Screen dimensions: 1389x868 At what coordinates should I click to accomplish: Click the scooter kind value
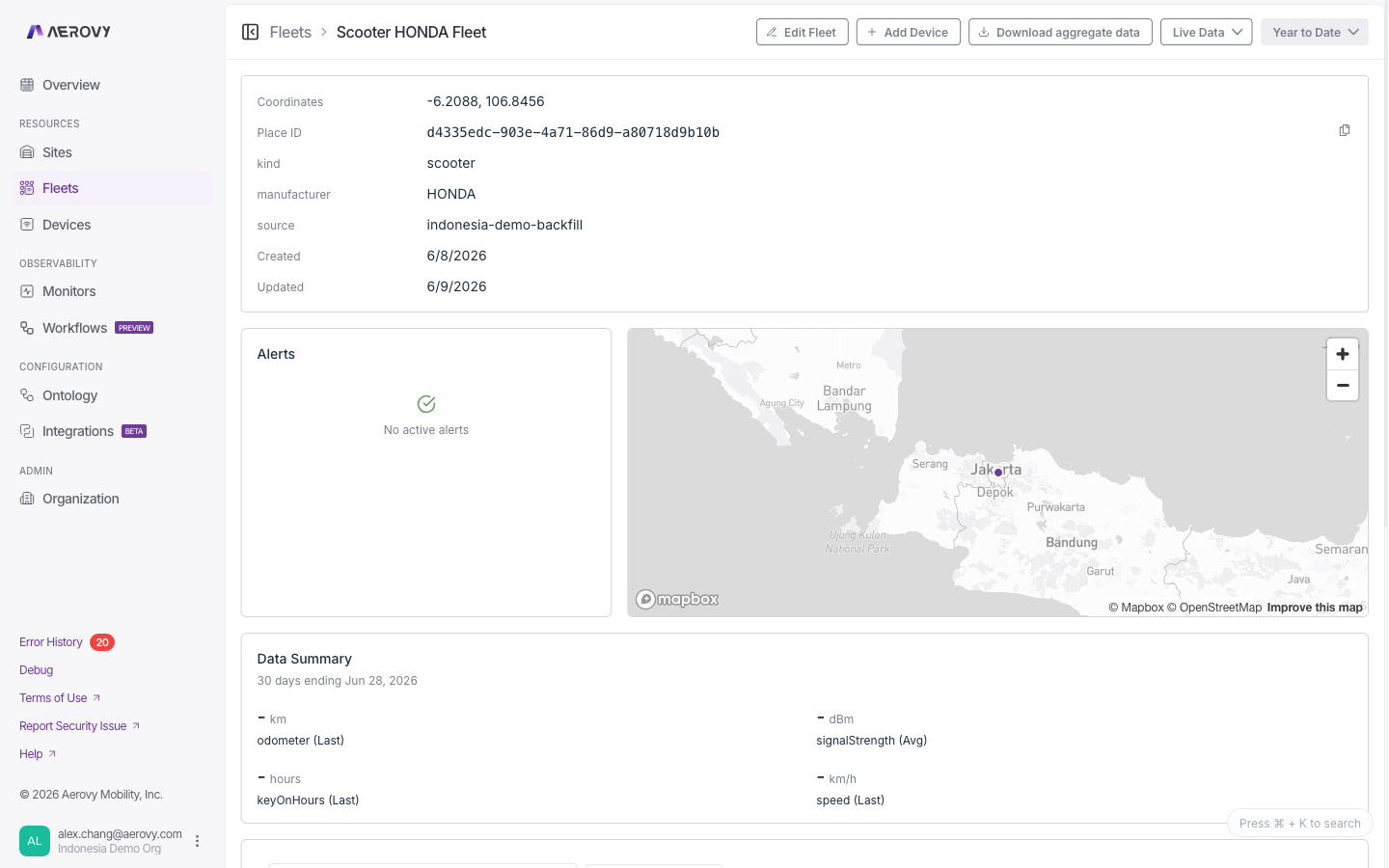coord(451,163)
